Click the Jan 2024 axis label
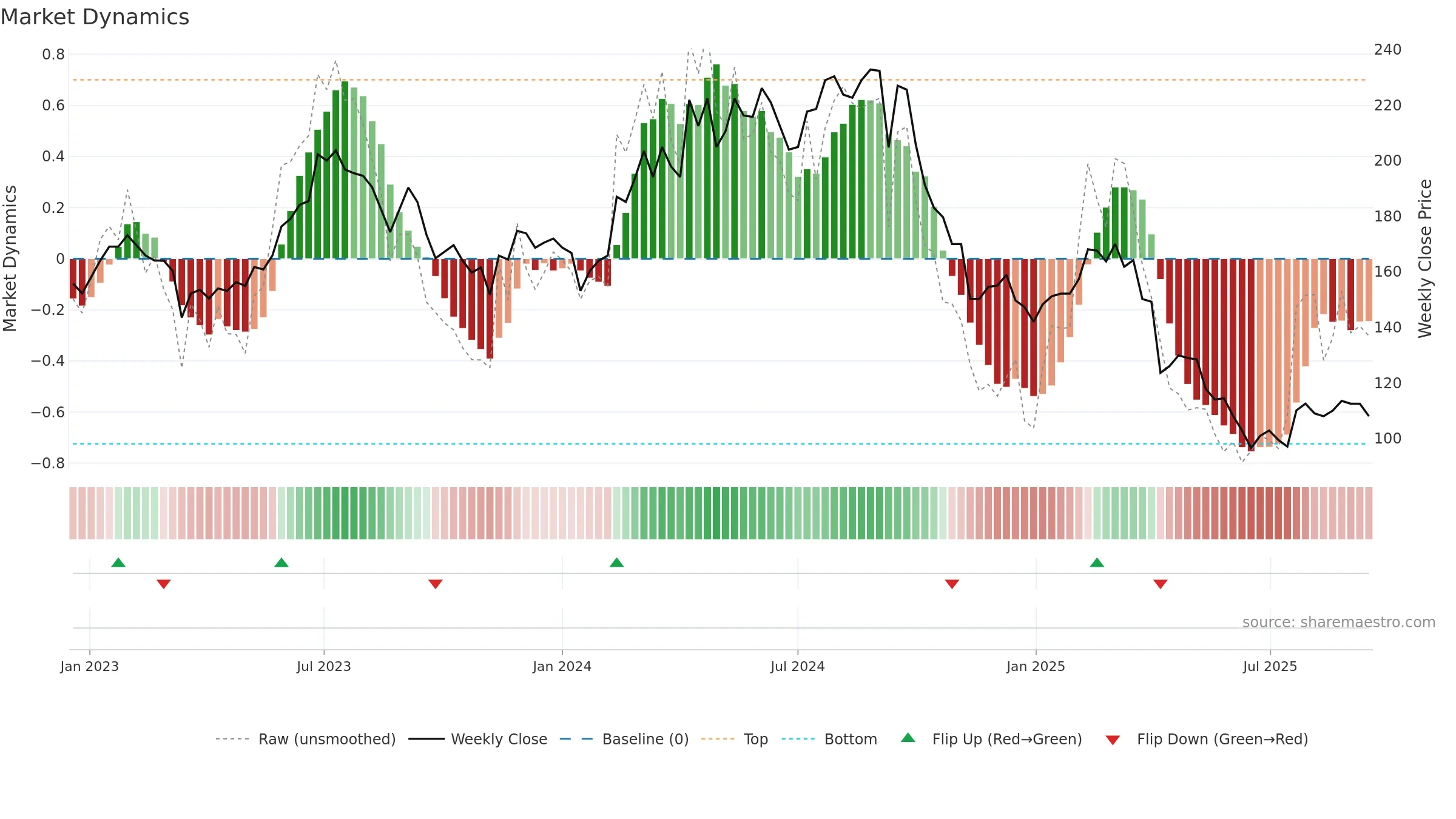Image resolution: width=1456 pixels, height=819 pixels. pos(562,666)
